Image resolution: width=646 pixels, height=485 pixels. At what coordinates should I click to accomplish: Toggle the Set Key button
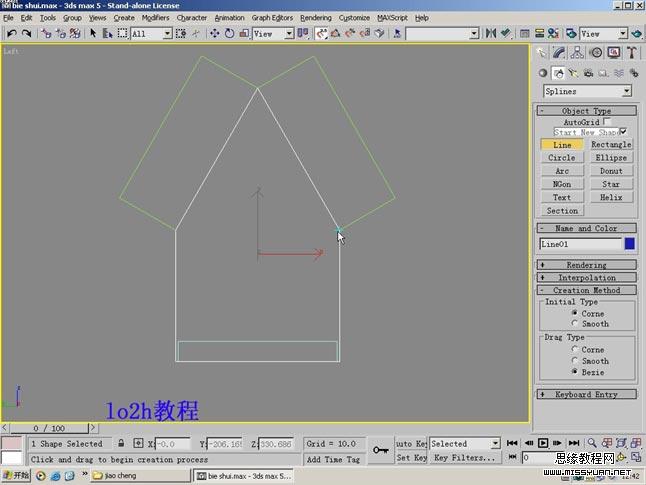(411, 457)
